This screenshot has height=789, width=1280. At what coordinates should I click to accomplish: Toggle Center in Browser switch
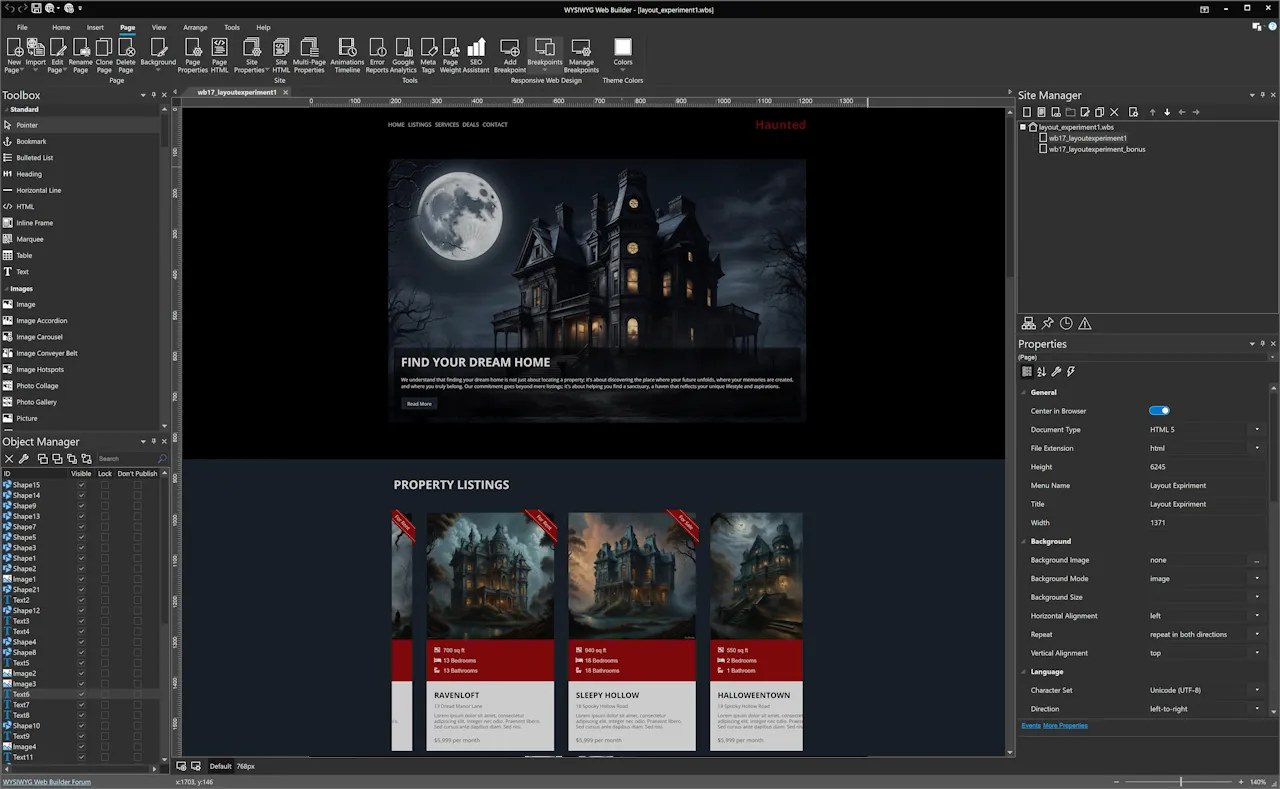[1159, 410]
